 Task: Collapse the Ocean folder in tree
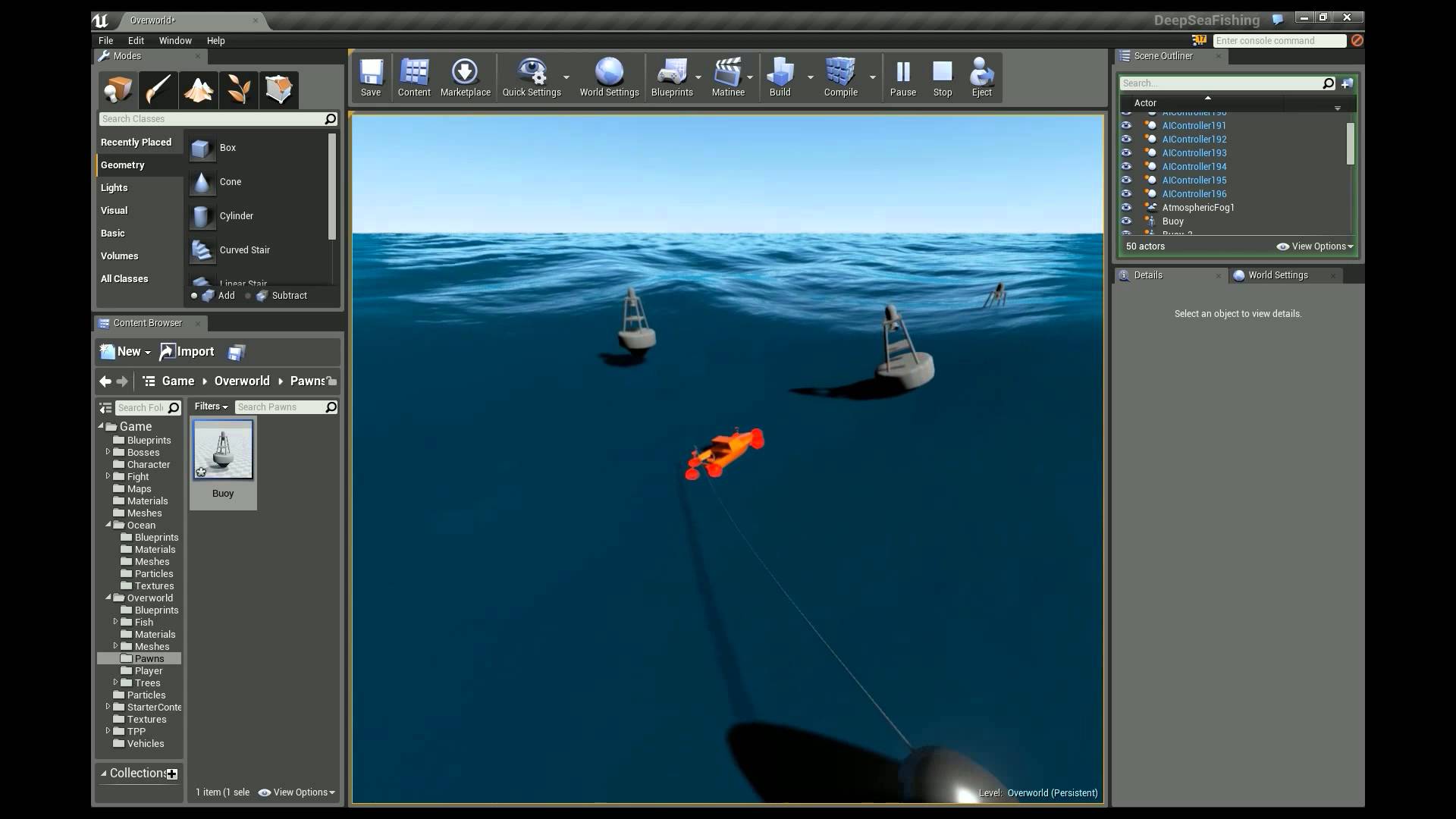108,525
